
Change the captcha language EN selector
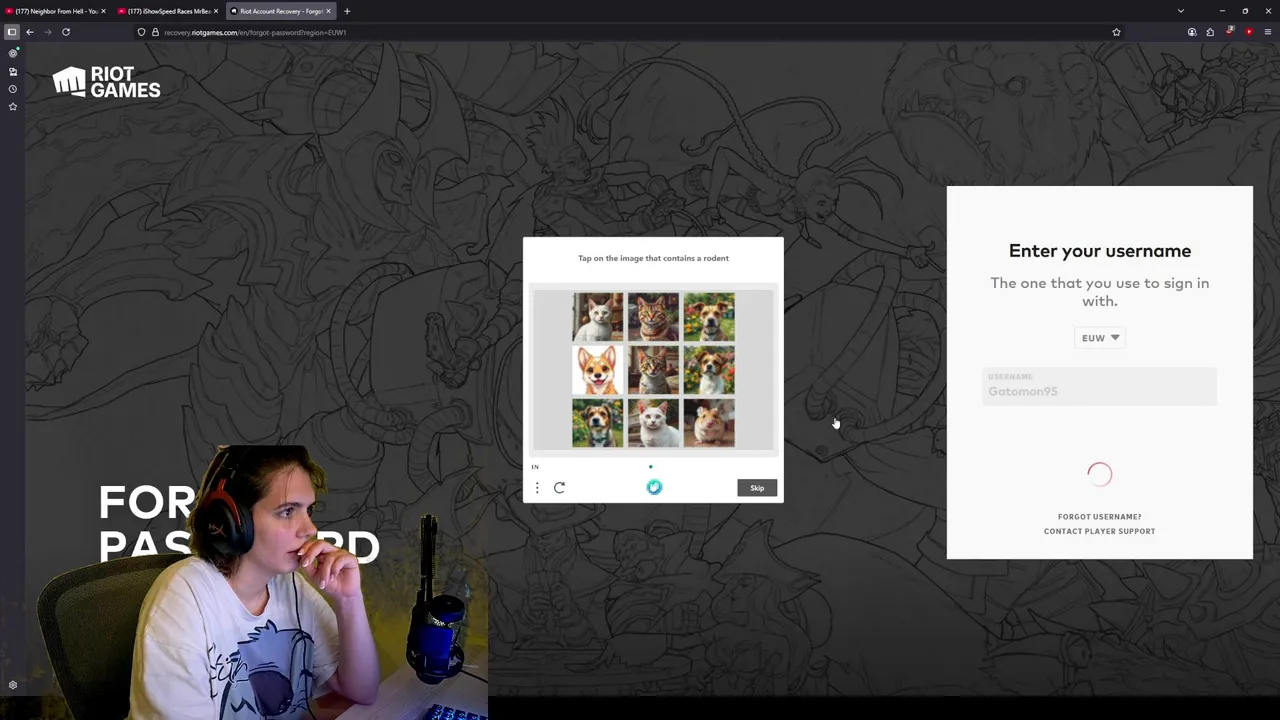(535, 467)
